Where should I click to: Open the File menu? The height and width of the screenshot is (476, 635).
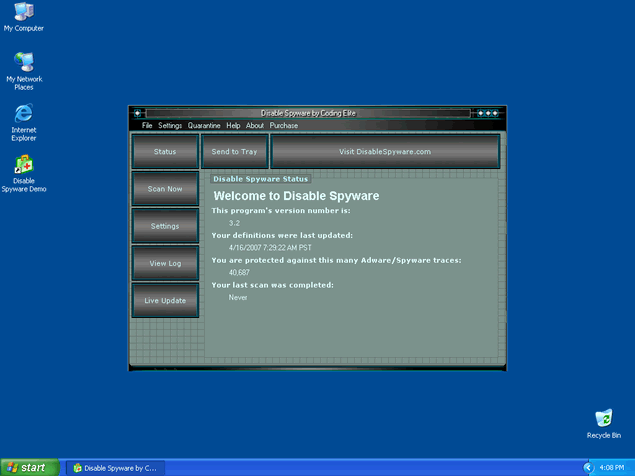click(147, 126)
